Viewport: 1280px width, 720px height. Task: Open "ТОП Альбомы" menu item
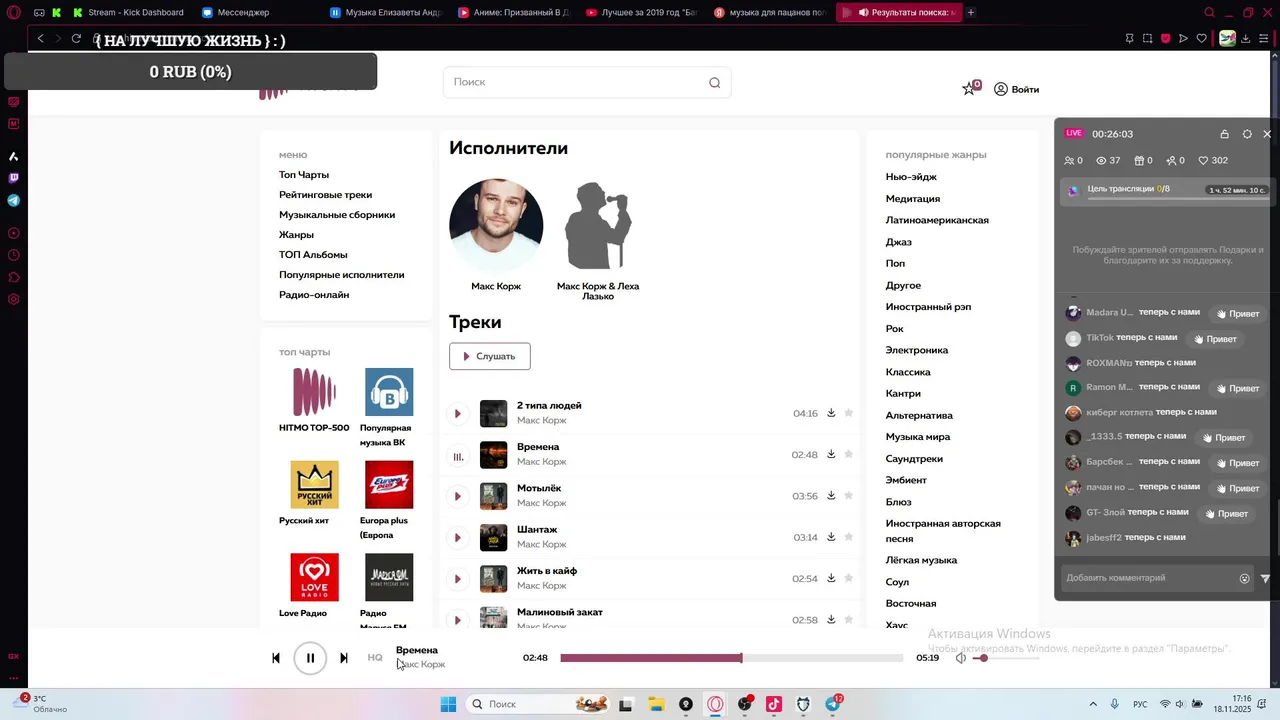pyautogui.click(x=313, y=255)
